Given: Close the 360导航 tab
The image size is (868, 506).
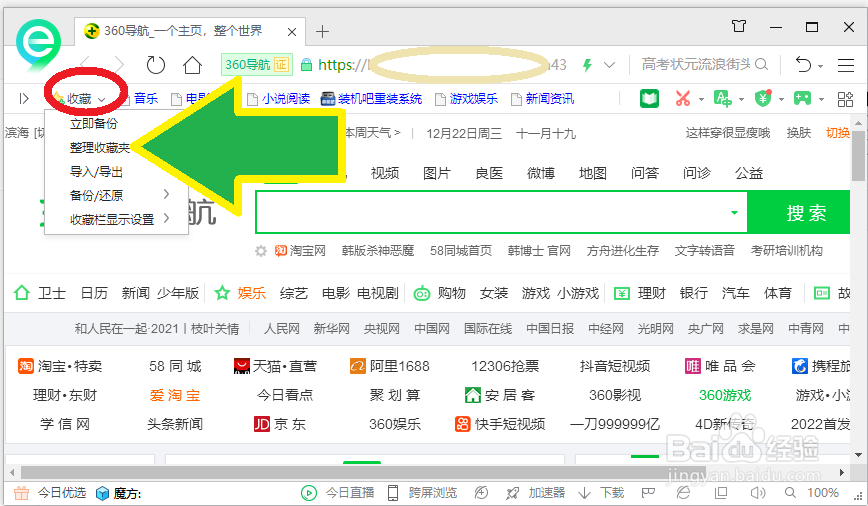Looking at the screenshot, I should (292, 32).
